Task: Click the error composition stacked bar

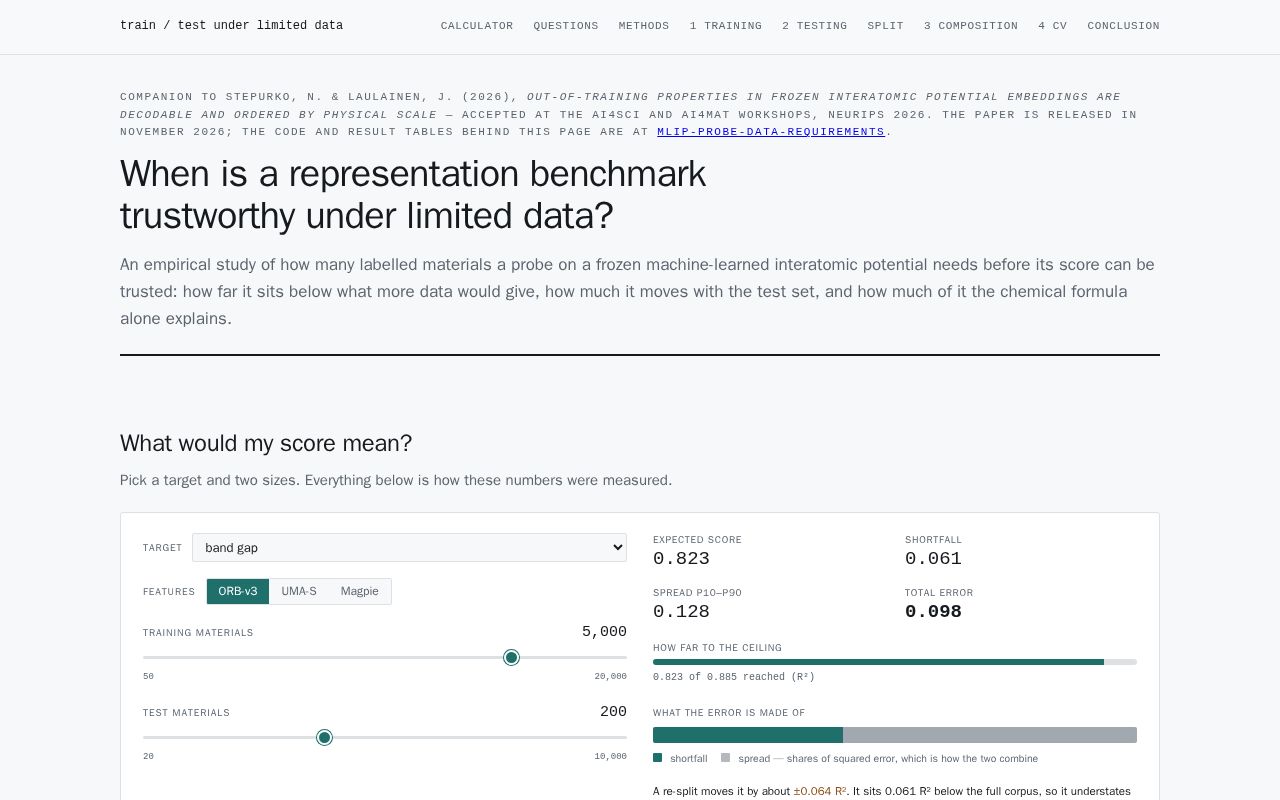Action: coord(895,735)
